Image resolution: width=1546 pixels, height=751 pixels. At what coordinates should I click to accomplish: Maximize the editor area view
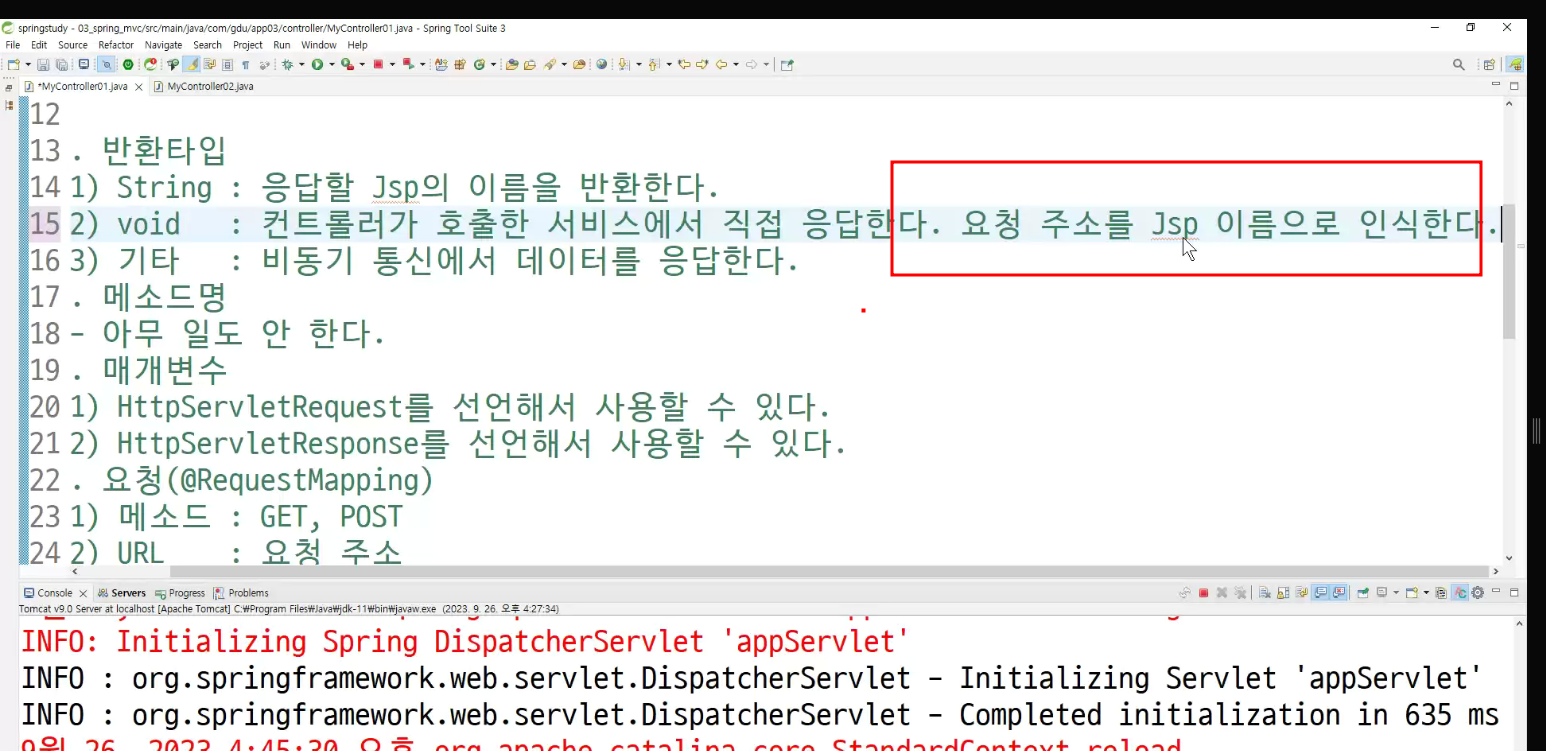pyautogui.click(x=1514, y=86)
